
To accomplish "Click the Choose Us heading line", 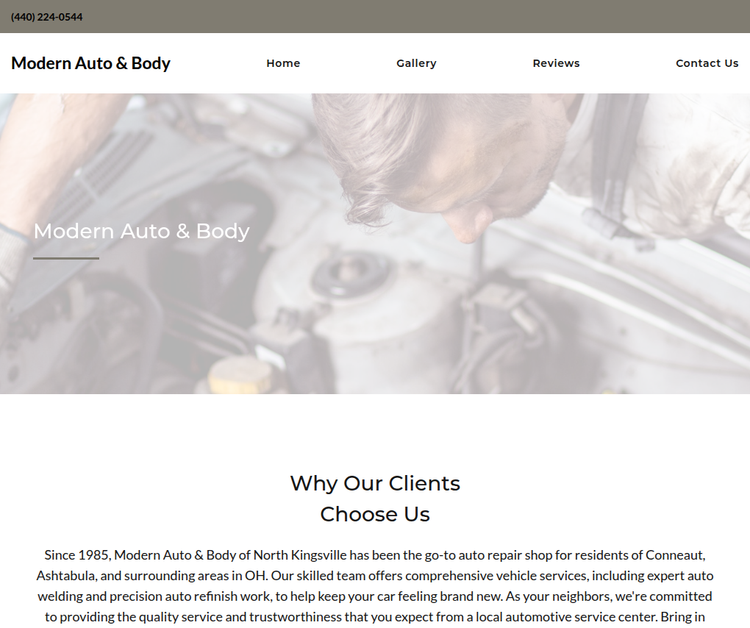I will 375,514.
